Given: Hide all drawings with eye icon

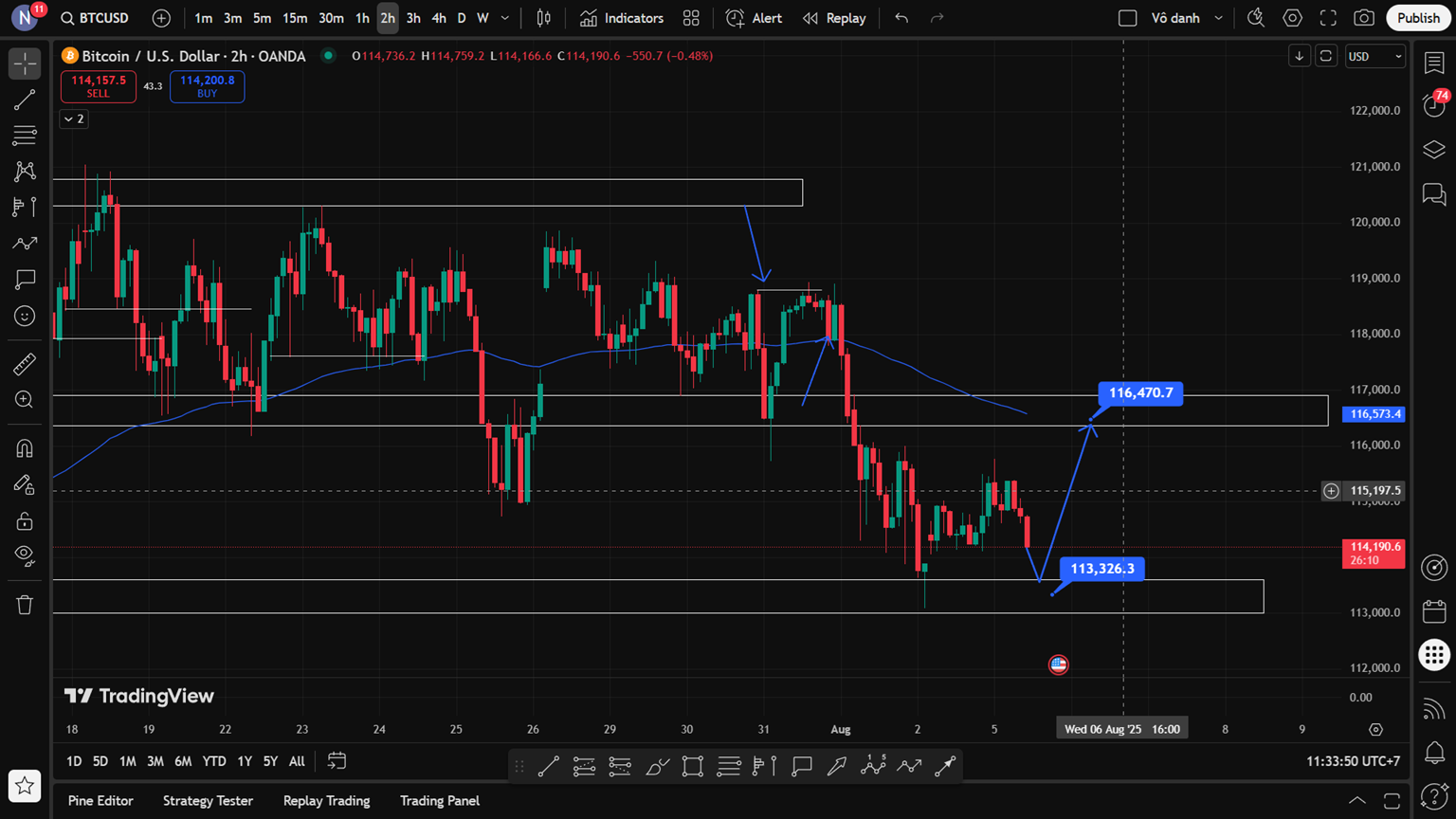Looking at the screenshot, I should [25, 556].
